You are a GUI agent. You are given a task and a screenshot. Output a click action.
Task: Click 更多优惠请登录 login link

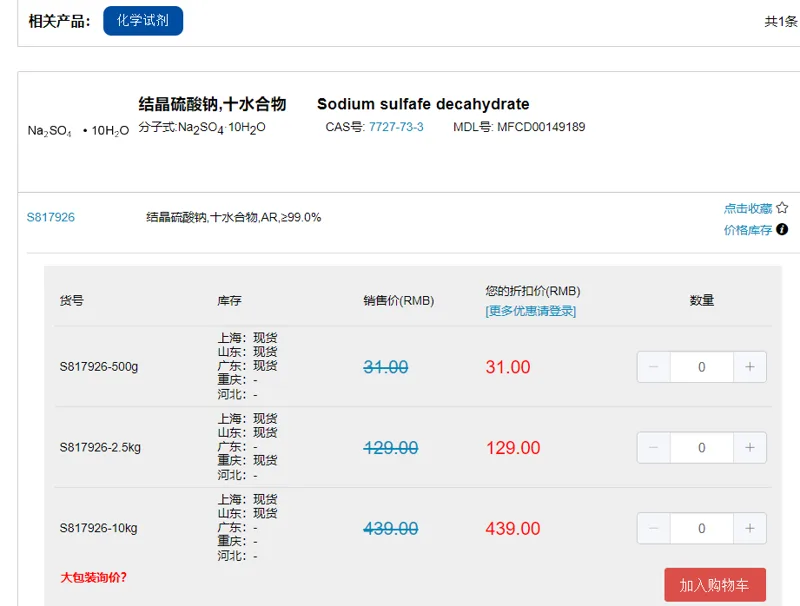click(x=531, y=311)
